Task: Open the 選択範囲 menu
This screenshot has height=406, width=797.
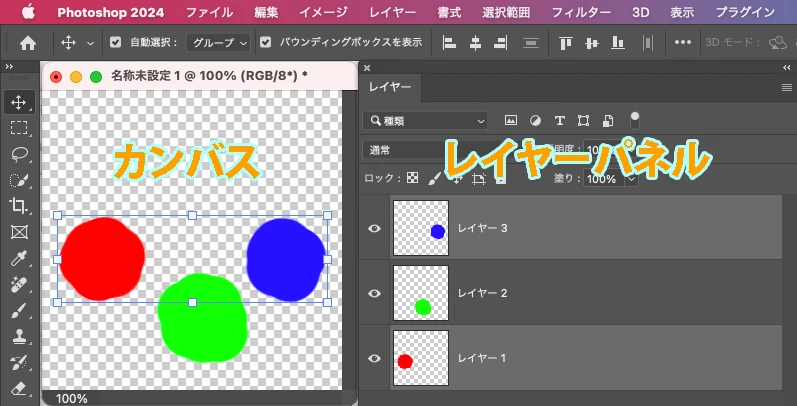Action: [506, 12]
